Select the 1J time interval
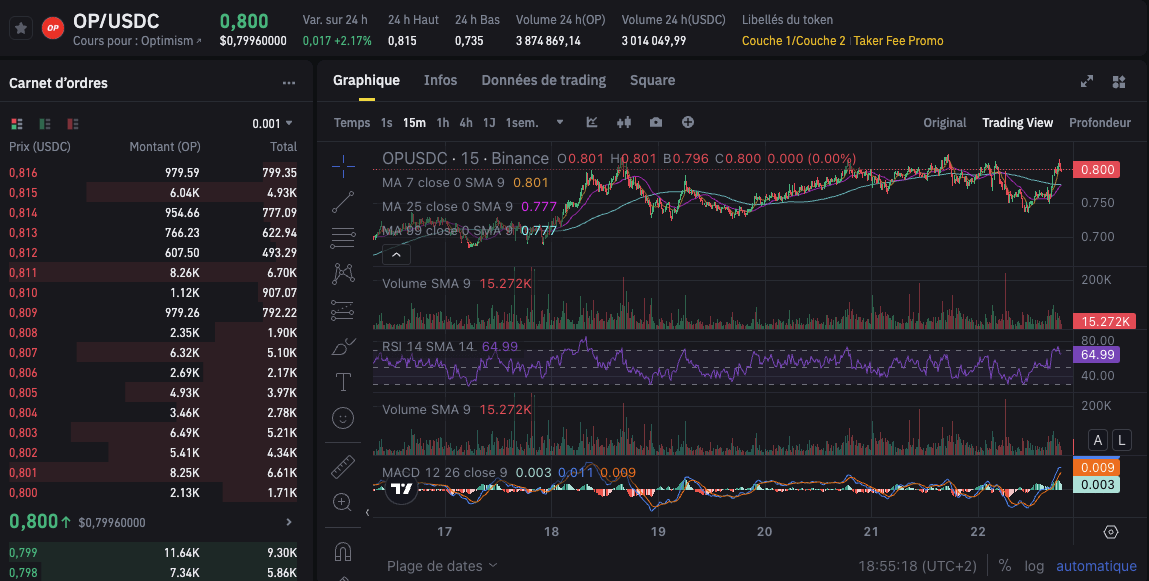 [489, 122]
